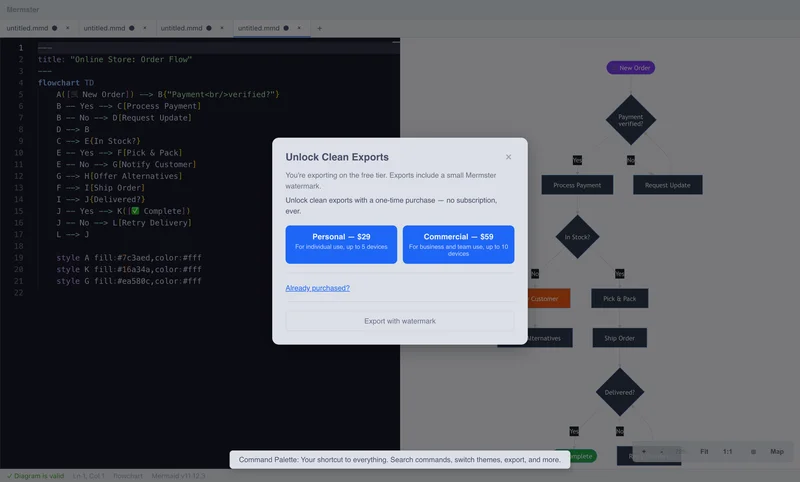Choose the Personal — $29 license
The image size is (800, 482).
point(341,244)
